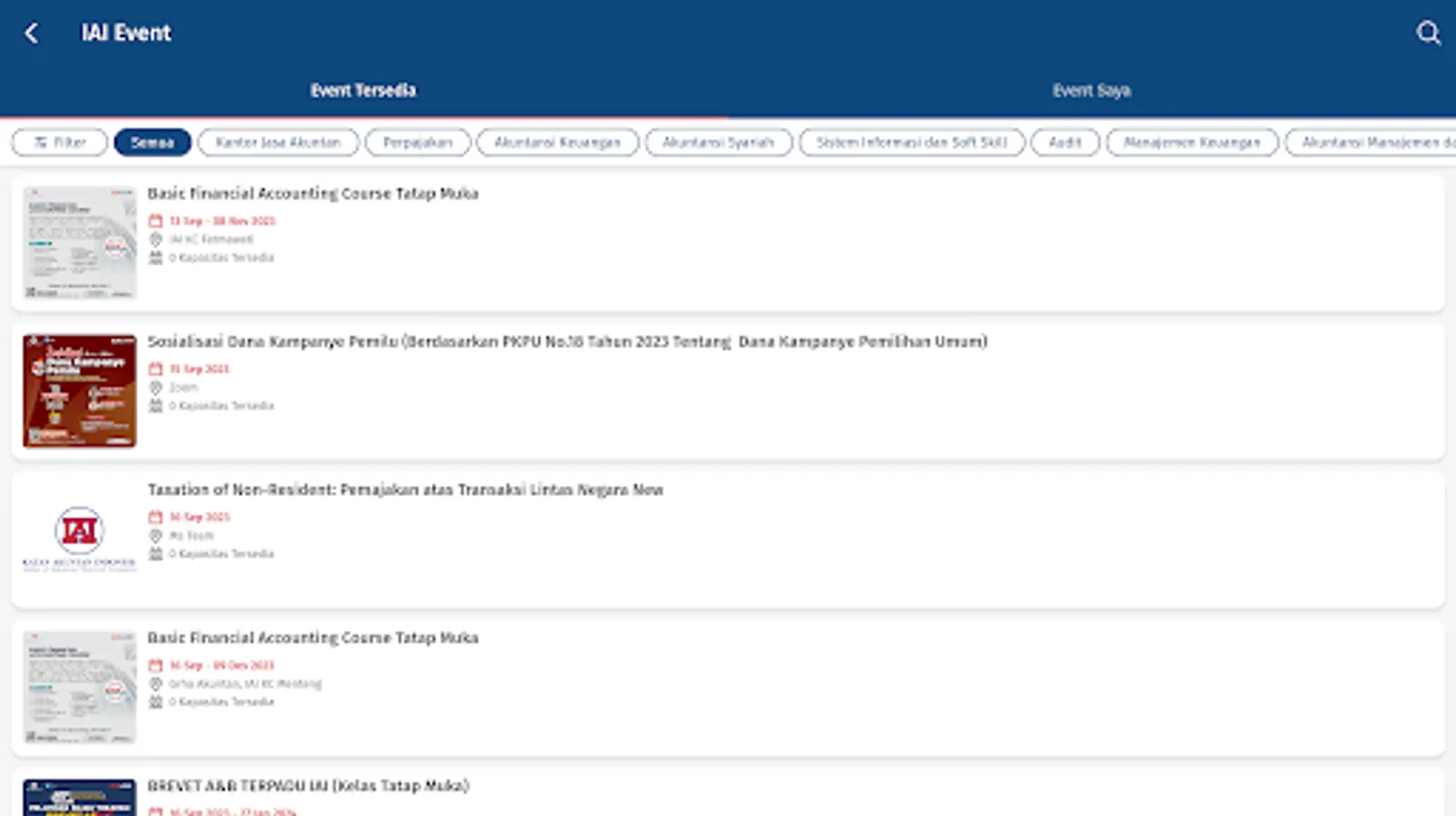Click Grha Akuntan location text
This screenshot has width=1456, height=816.
tap(246, 684)
